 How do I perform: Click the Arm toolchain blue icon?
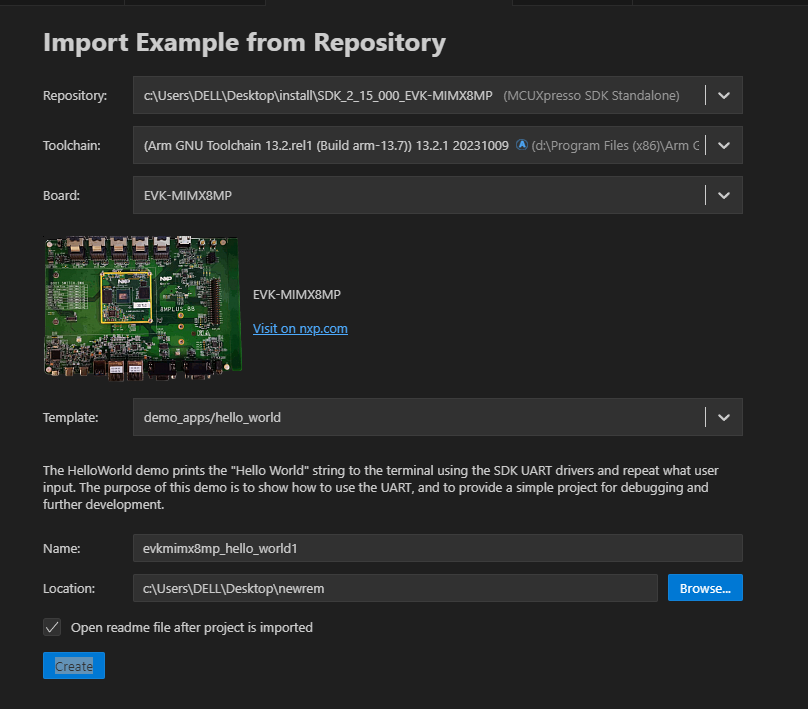coord(522,146)
